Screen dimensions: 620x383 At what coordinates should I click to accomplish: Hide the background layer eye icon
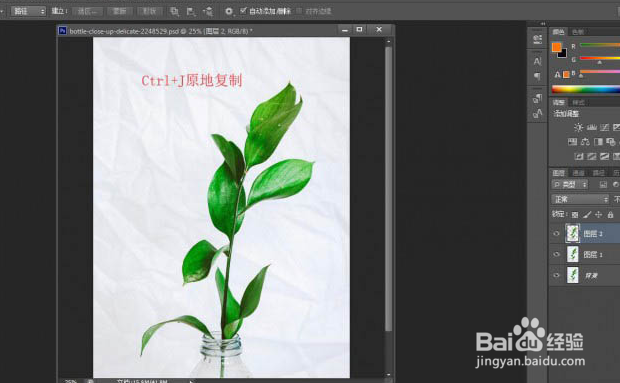click(x=556, y=275)
